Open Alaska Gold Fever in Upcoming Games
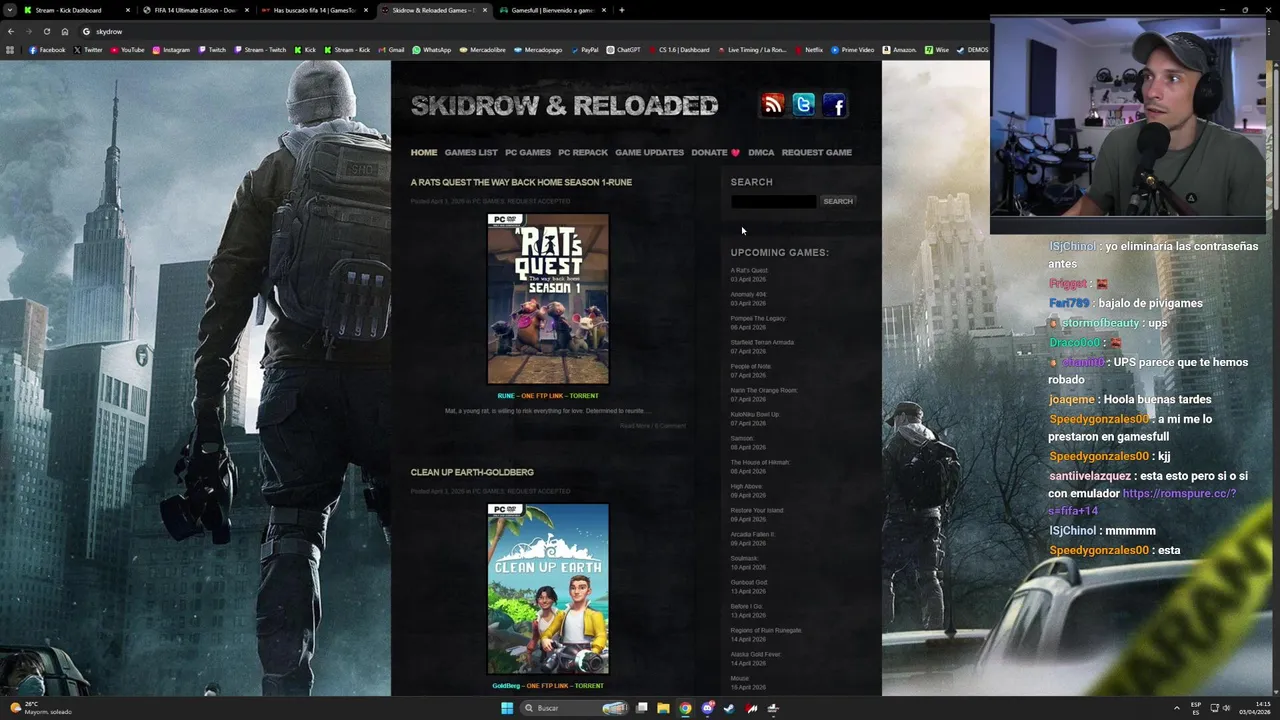Screen dimensions: 1280x720 pyautogui.click(x=755, y=654)
